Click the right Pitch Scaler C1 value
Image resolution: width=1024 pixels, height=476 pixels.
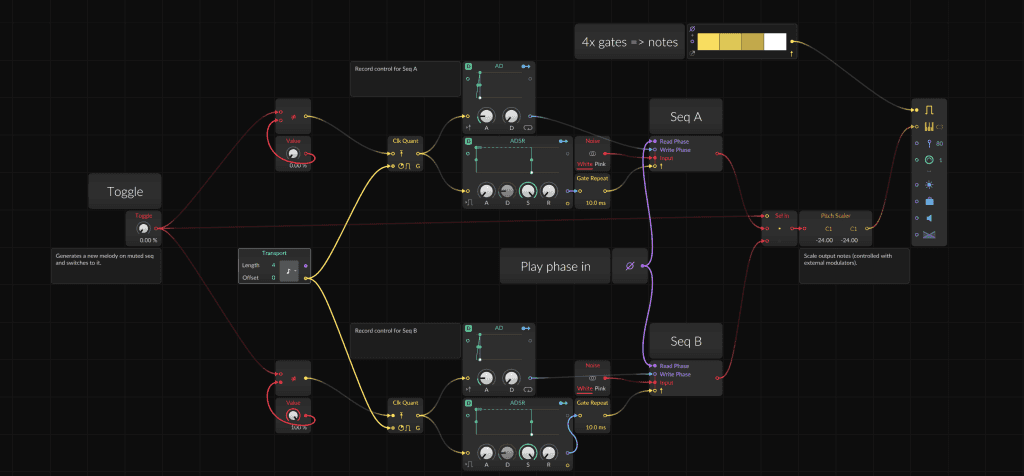[x=853, y=229]
